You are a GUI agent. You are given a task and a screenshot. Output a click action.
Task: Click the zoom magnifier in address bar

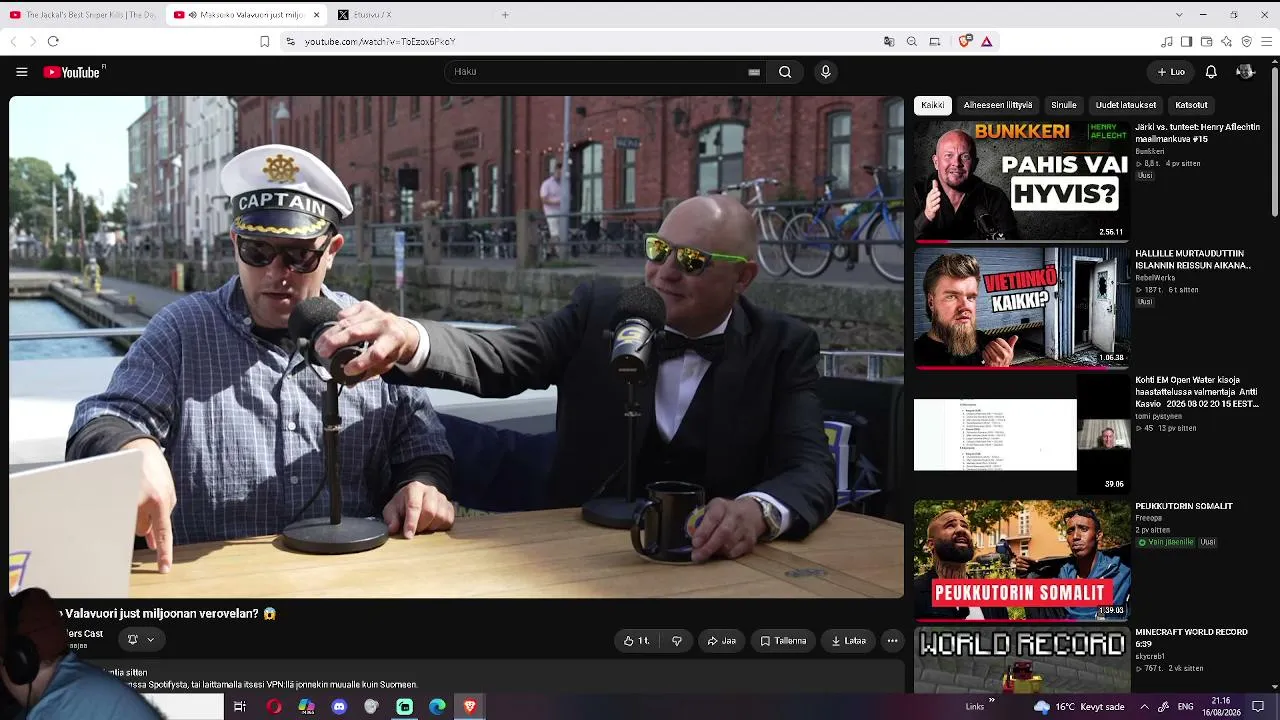pos(912,41)
